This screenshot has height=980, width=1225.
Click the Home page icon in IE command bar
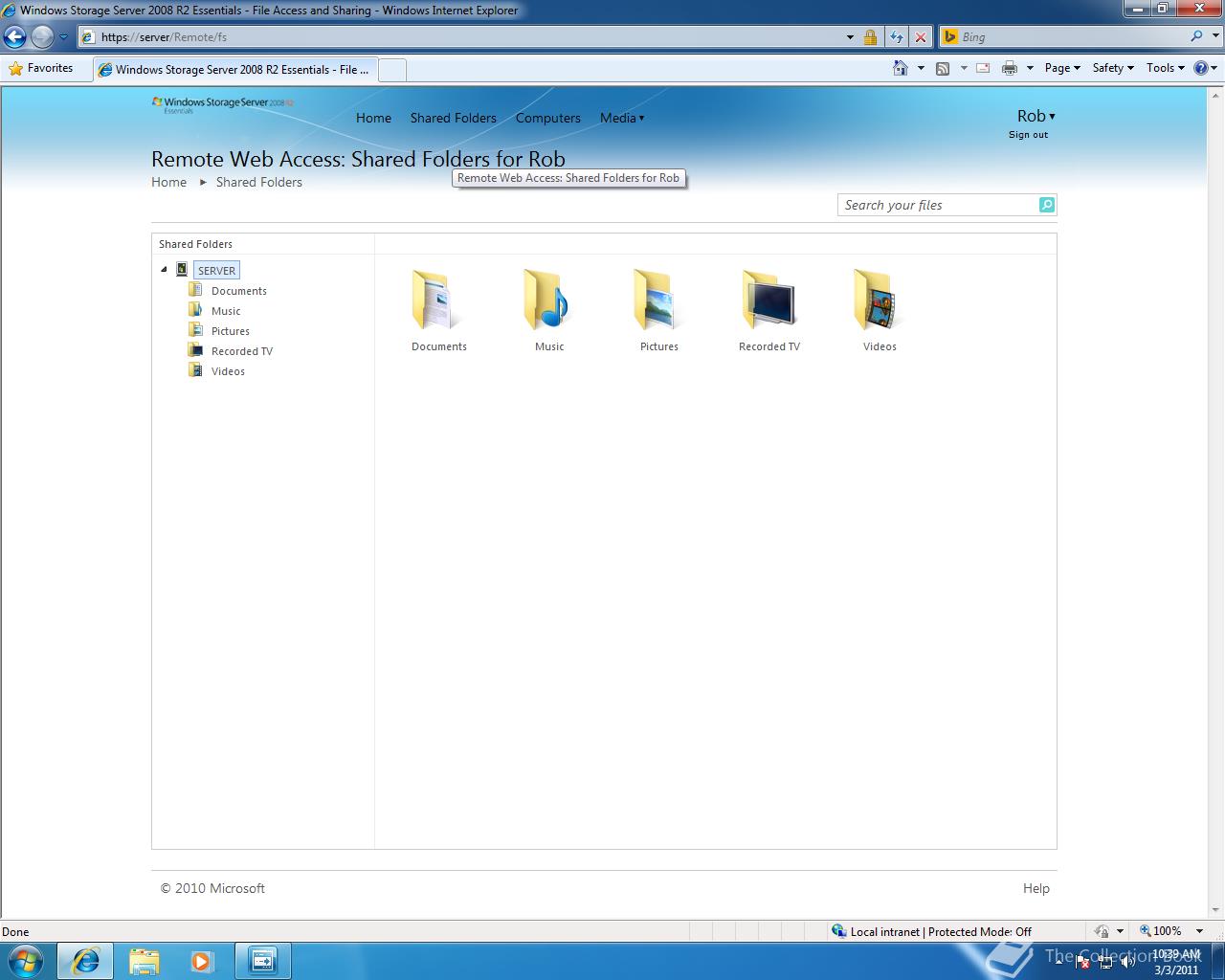point(900,68)
